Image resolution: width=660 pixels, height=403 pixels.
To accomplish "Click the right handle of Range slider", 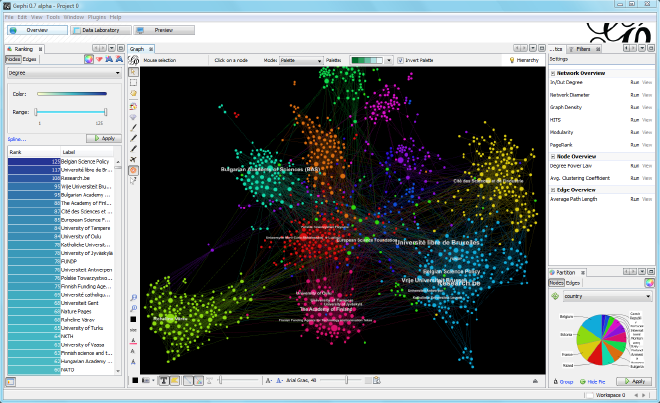I will (106, 112).
